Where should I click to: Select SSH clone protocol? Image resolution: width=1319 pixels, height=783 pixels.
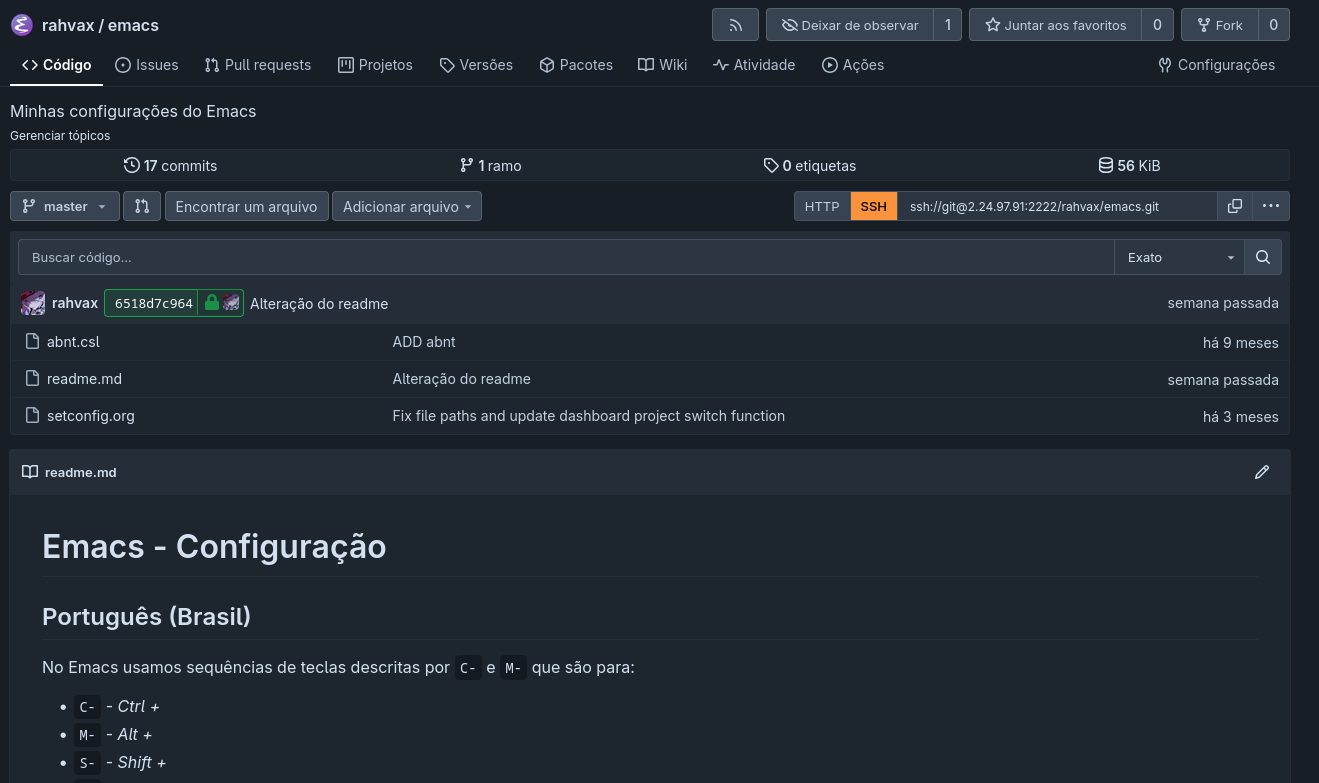tap(874, 206)
